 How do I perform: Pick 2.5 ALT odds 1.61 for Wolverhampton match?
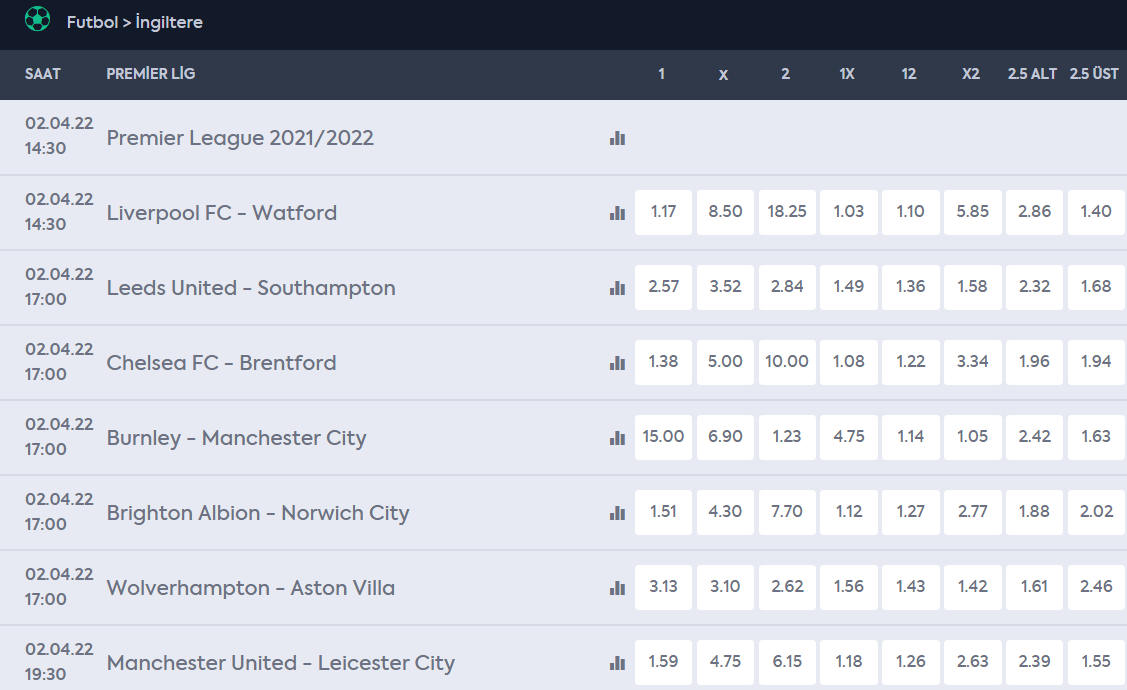1034,586
